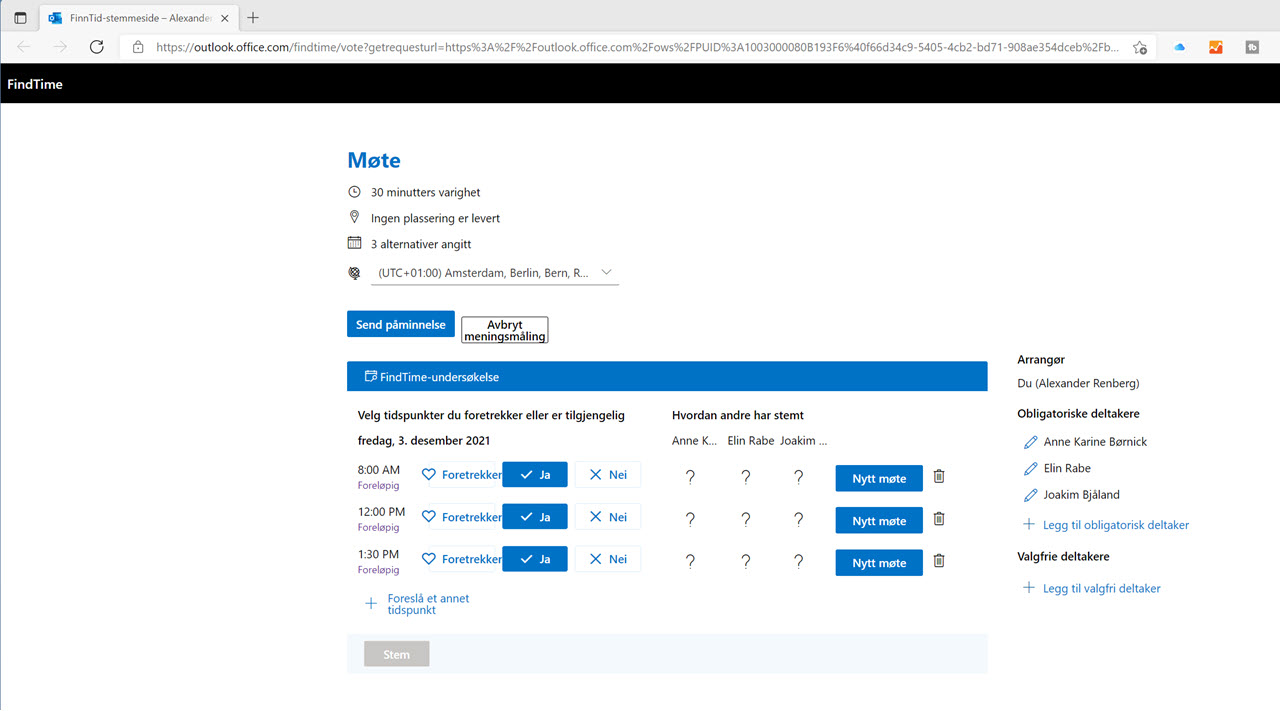
Task: Click the 30 minutters varighet text
Action: 426,192
